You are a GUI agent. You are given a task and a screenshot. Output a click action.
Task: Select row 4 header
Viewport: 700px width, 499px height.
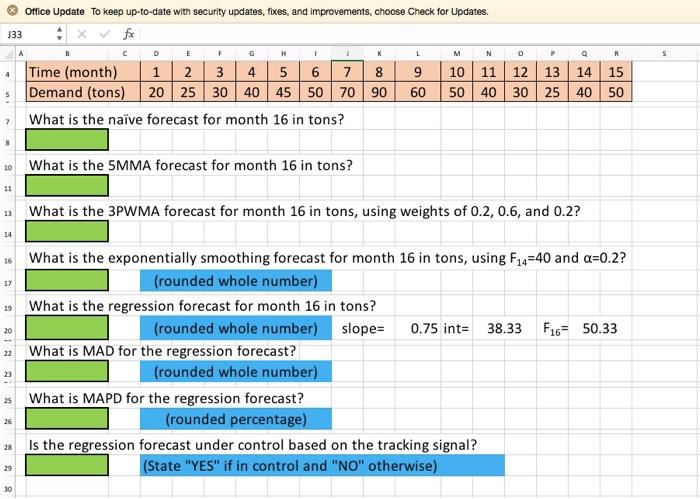click(x=8, y=74)
